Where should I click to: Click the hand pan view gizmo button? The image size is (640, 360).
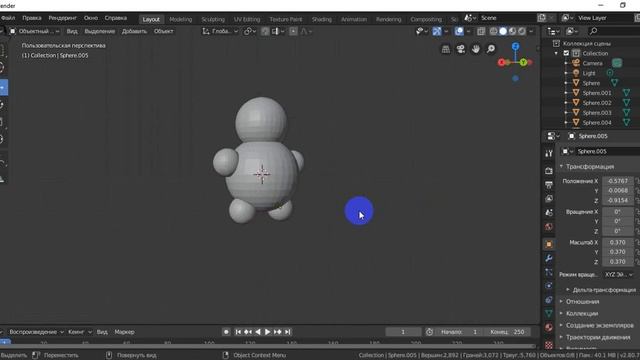(x=476, y=49)
